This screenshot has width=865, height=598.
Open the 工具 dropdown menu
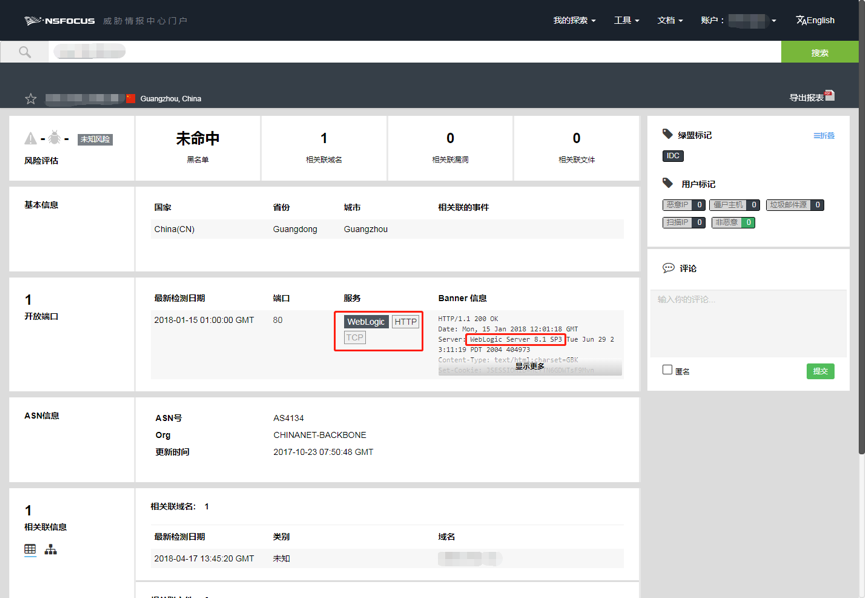[x=627, y=20]
